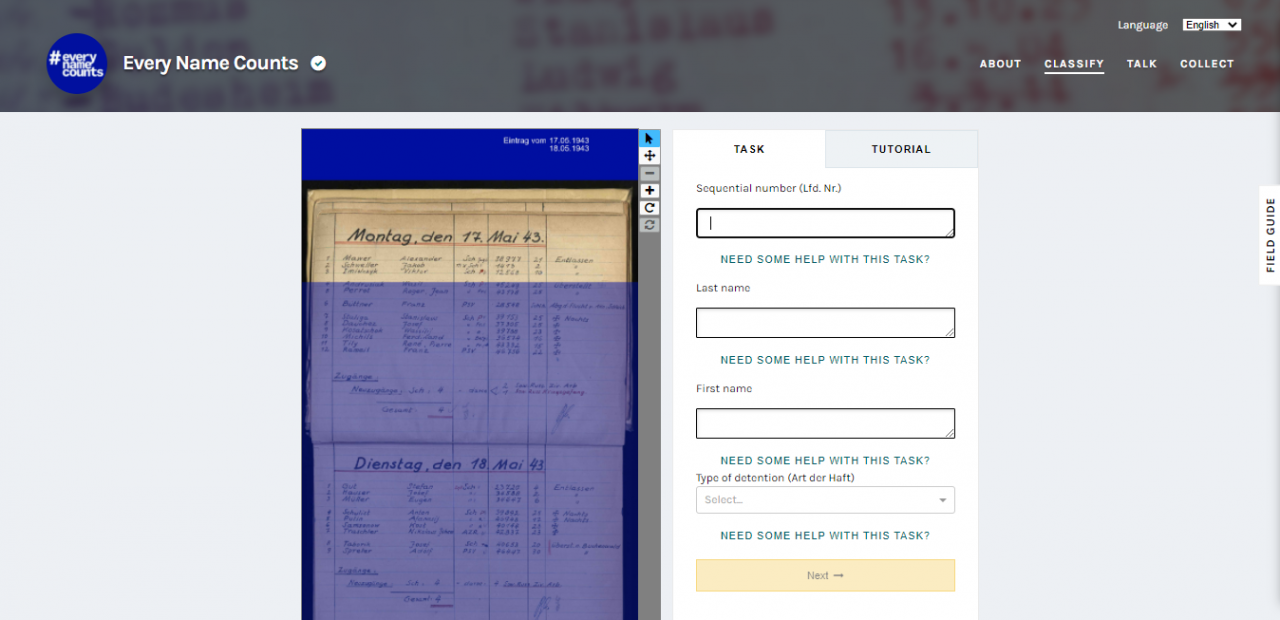Image resolution: width=1280 pixels, height=620 pixels.
Task: Reset the image view
Action: click(650, 225)
